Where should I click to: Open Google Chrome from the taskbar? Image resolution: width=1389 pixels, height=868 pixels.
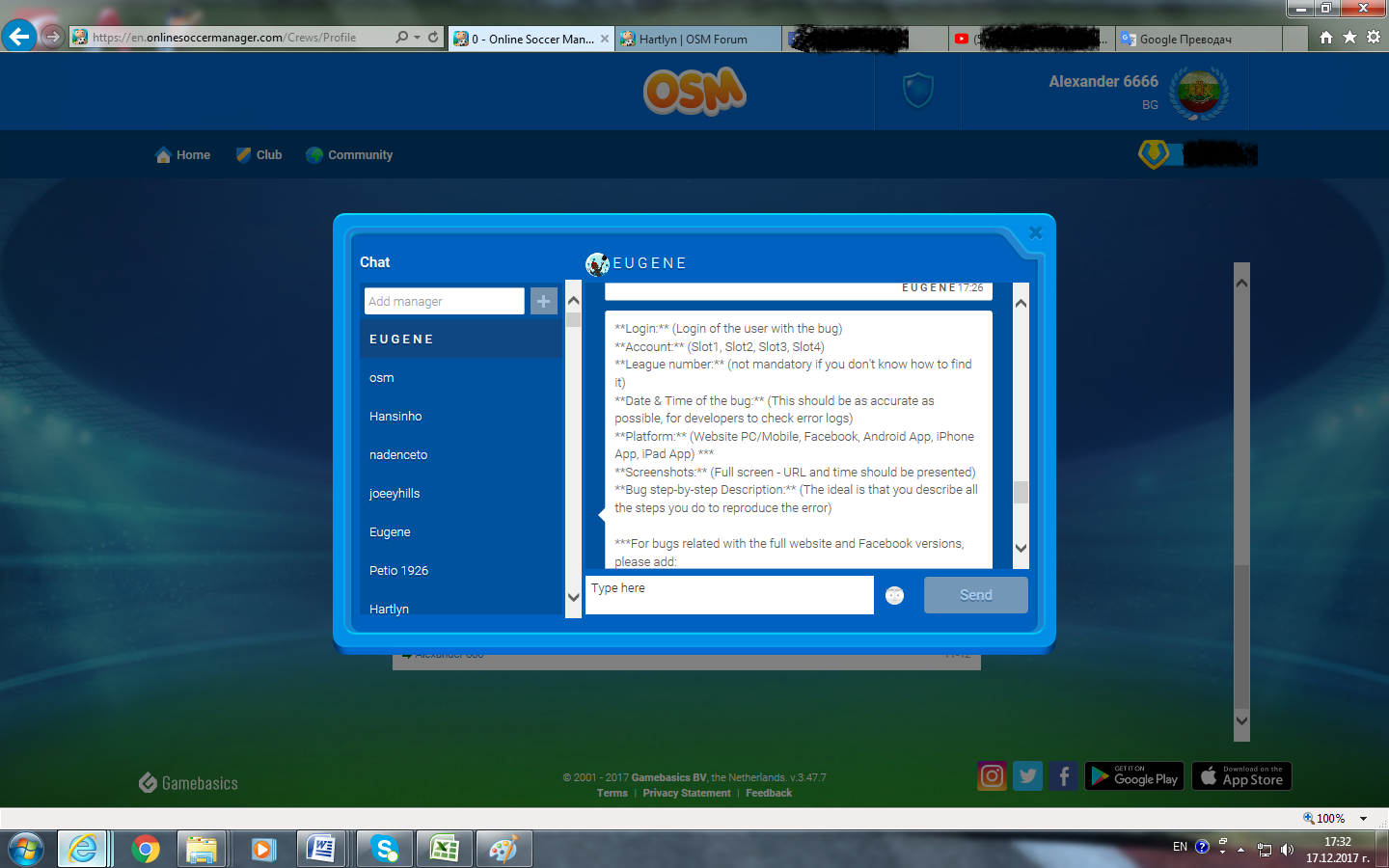point(146,849)
